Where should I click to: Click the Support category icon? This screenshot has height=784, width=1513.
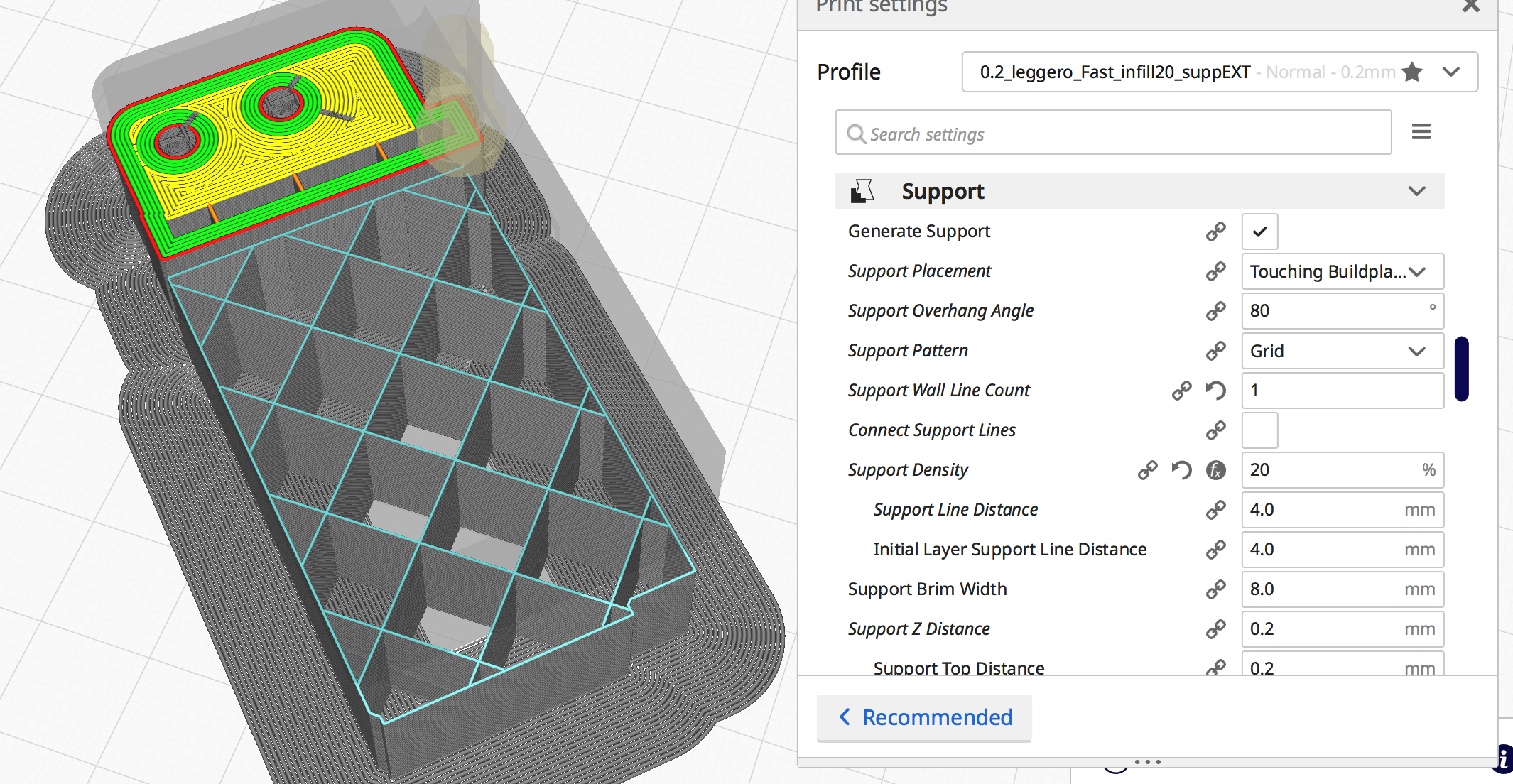(x=862, y=191)
